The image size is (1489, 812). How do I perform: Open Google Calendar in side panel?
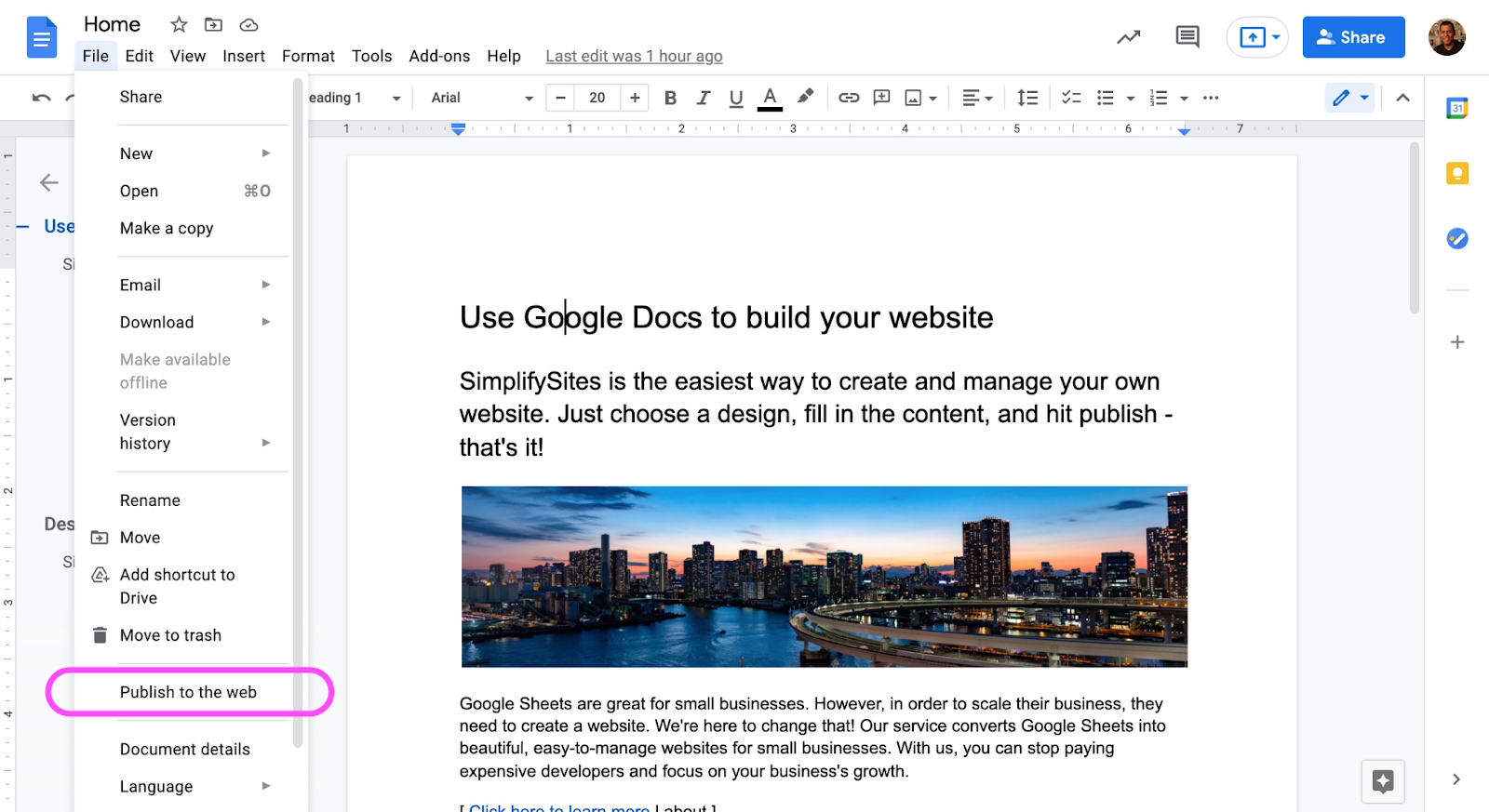tap(1457, 108)
